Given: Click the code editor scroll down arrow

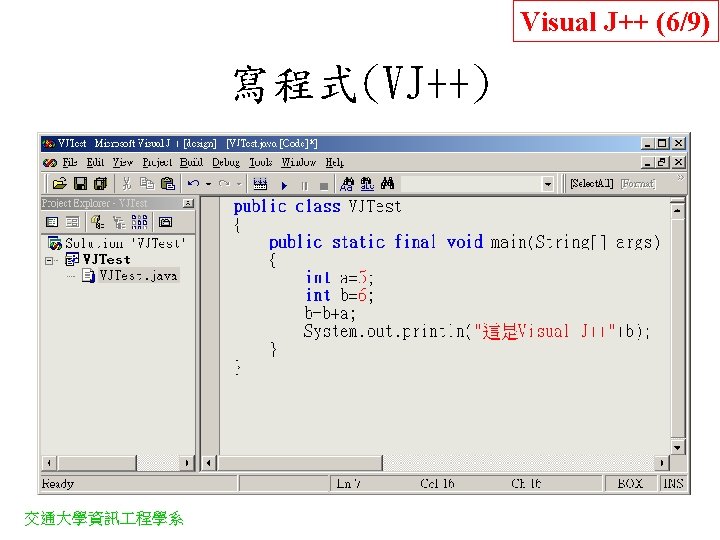Looking at the screenshot, I should click(677, 447).
